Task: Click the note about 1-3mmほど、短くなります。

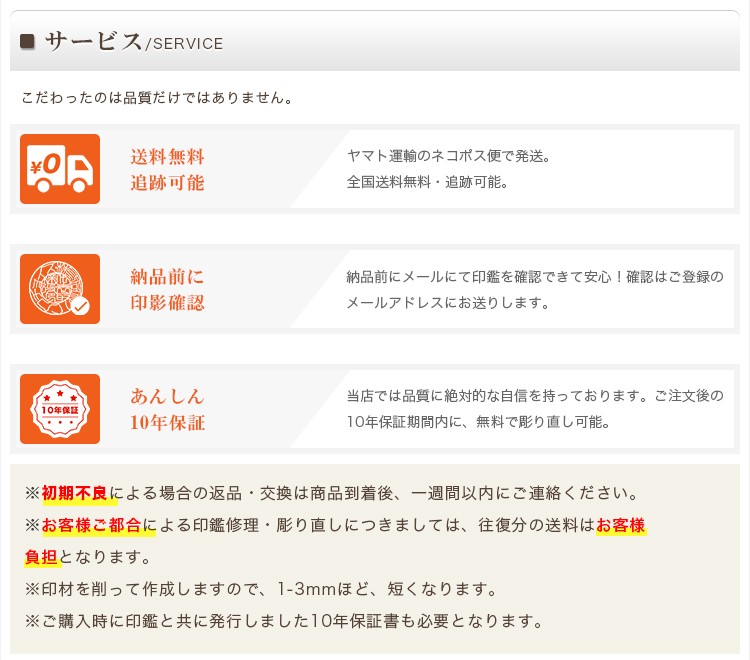Action: click(261, 589)
